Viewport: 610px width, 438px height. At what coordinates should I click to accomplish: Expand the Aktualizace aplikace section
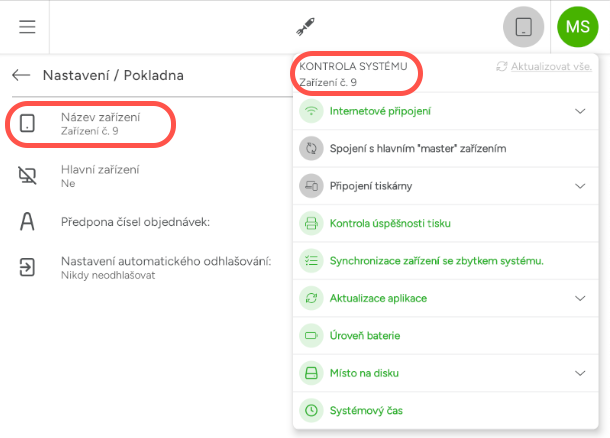[x=580, y=298]
